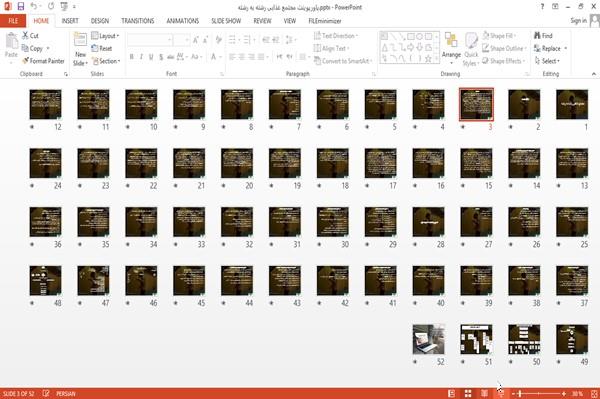The height and width of the screenshot is (399, 600).
Task: Select slide thumbnail 12
Action: point(45,104)
